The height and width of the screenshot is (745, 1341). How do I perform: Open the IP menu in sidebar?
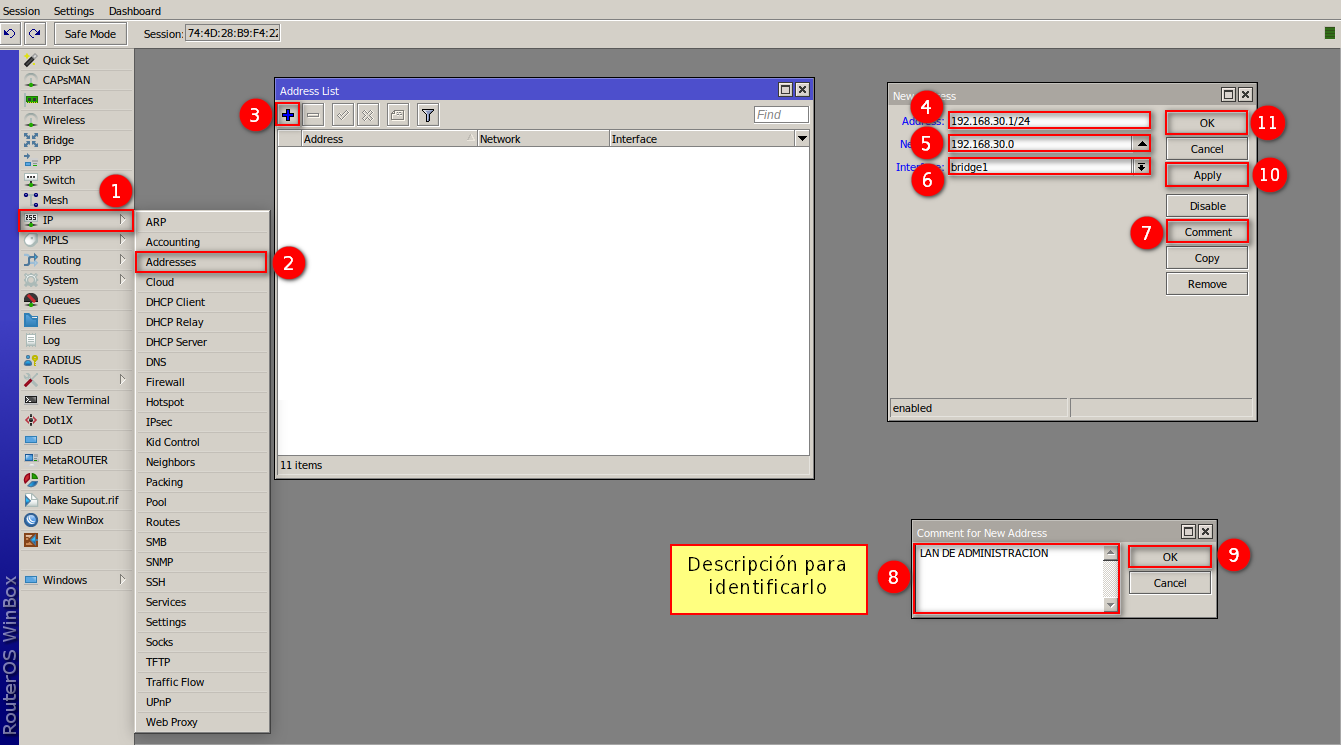76,220
